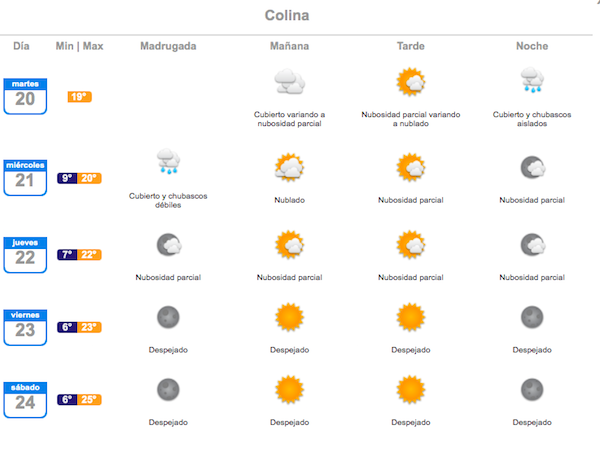
Task: Click the Colina location title
Action: coord(287,15)
